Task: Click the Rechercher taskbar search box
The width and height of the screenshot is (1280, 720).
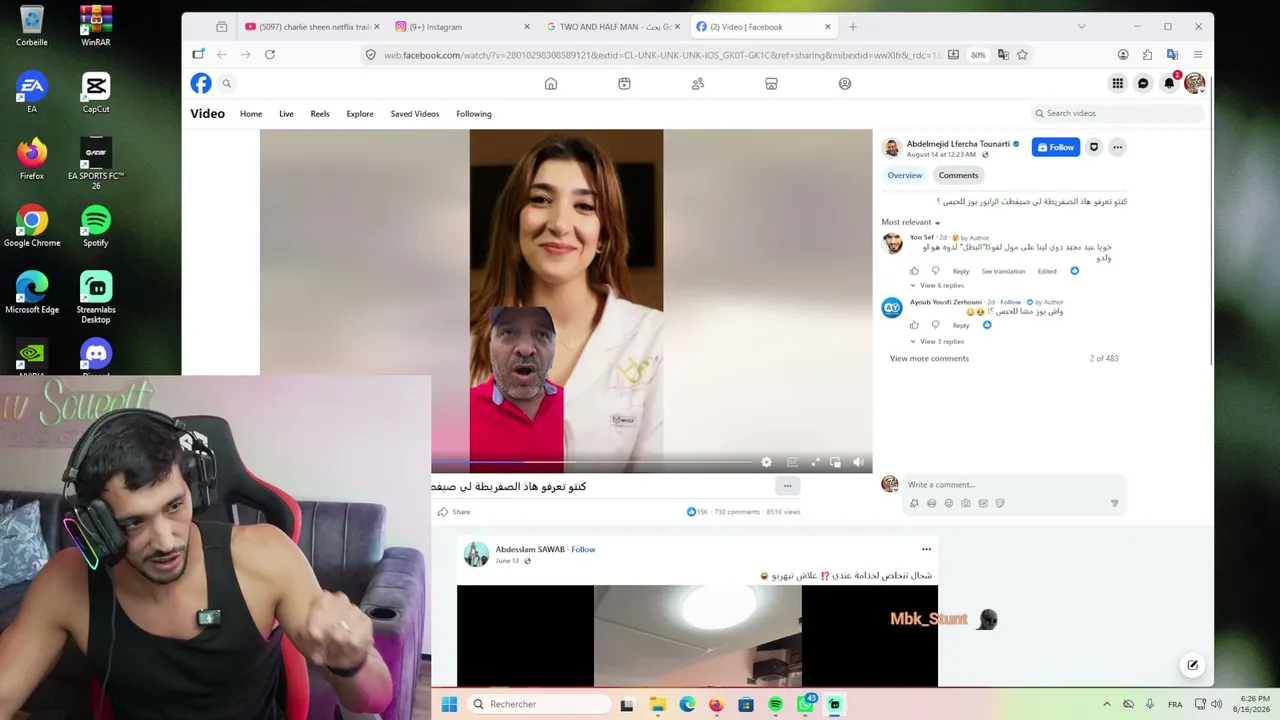Action: [x=538, y=704]
